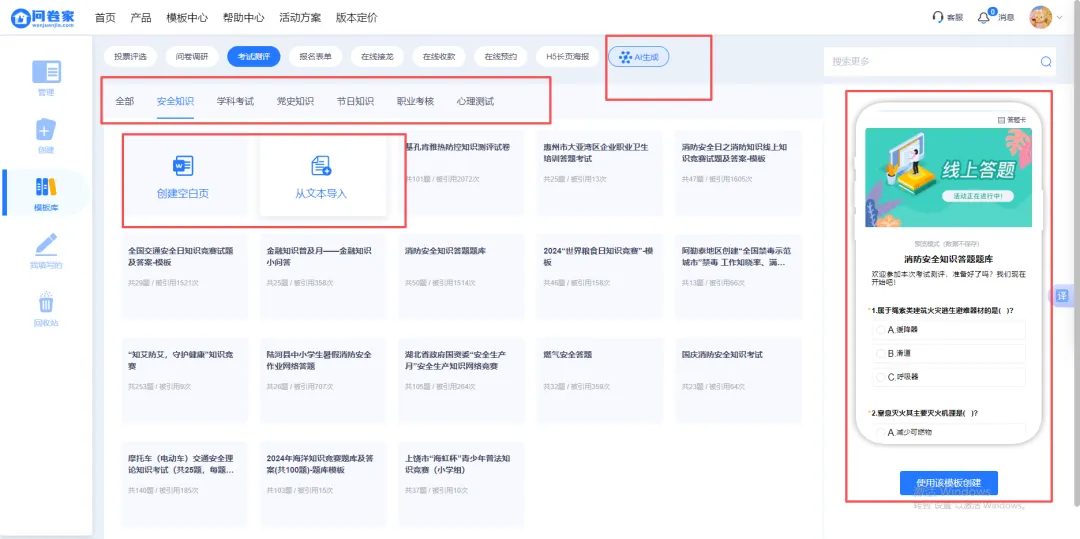Select the 考试测评 category pill
1080x539 pixels.
(x=253, y=57)
